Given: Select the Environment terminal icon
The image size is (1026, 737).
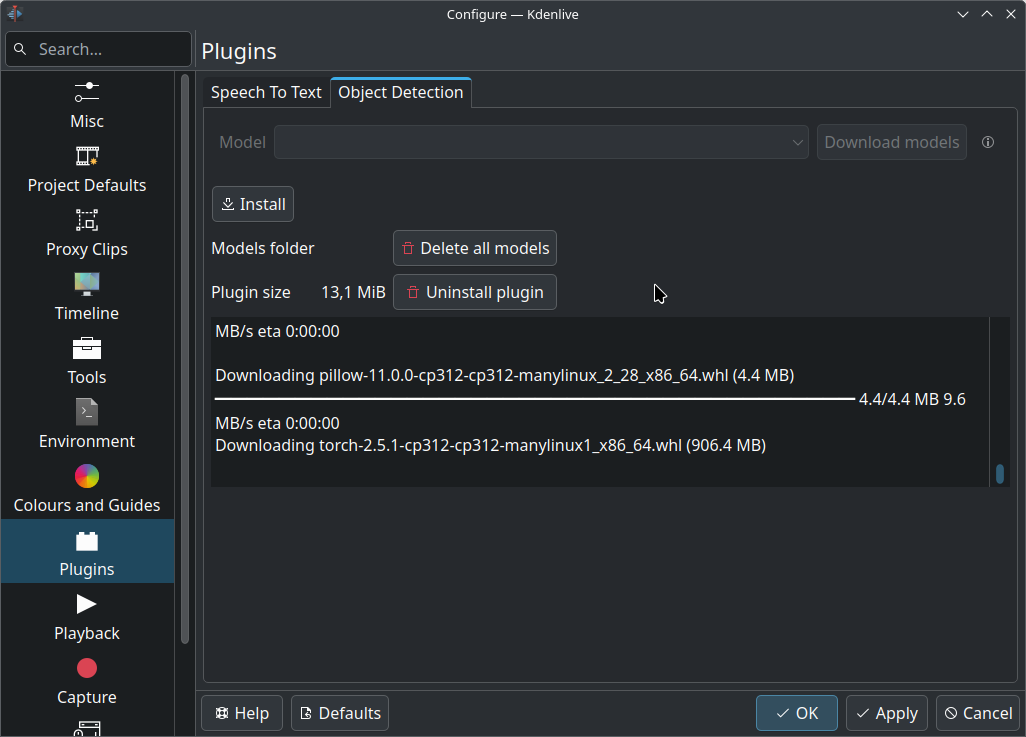Looking at the screenshot, I should [87, 412].
